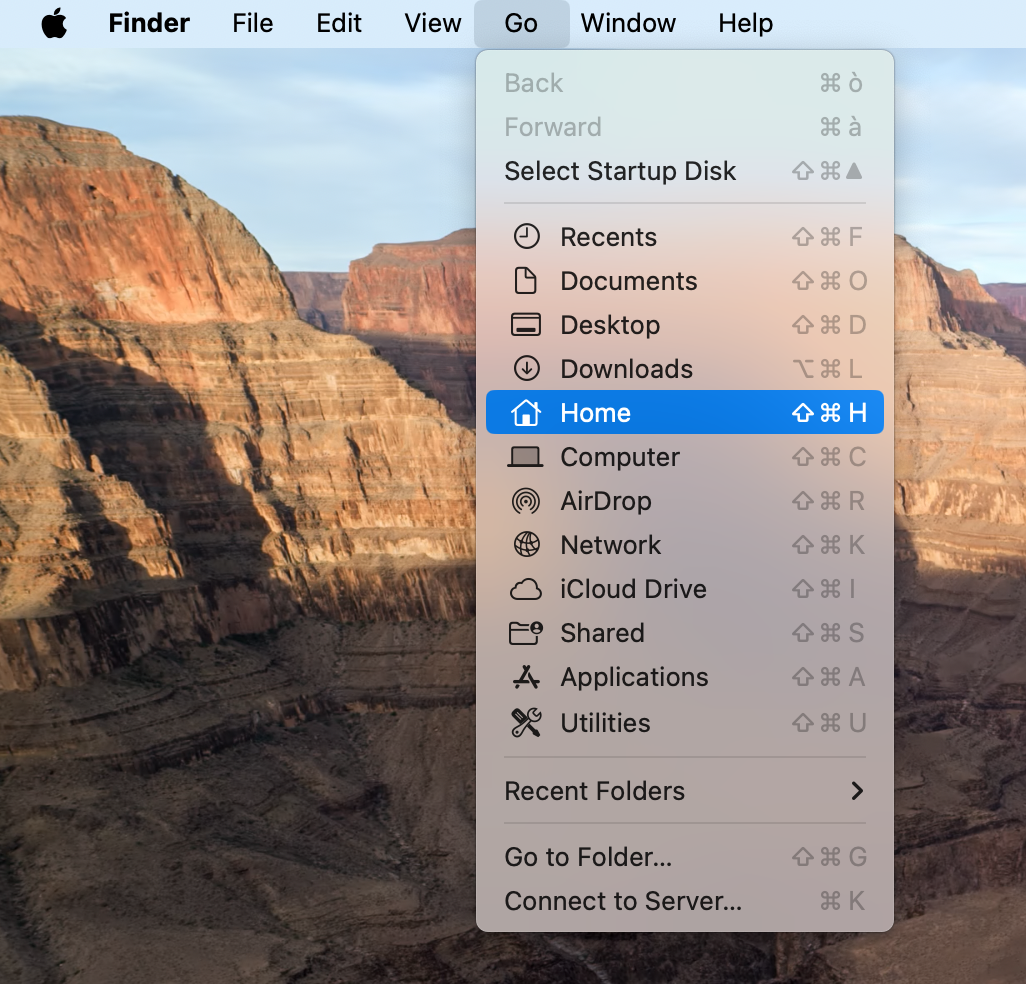Close the open Go menu
1026x984 pixels.
coord(522,24)
